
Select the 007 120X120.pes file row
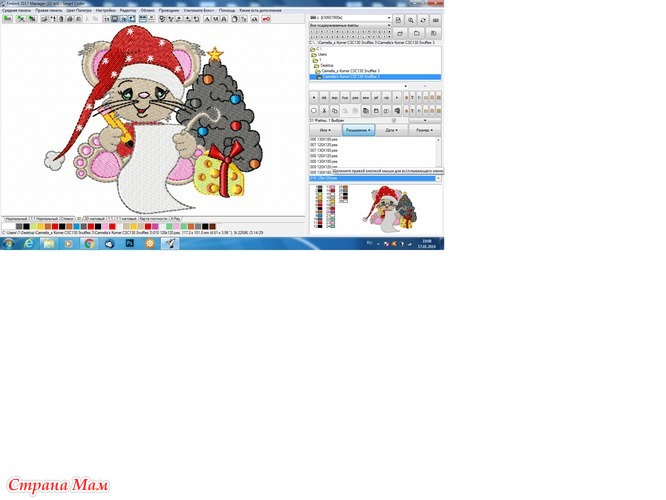324,145
